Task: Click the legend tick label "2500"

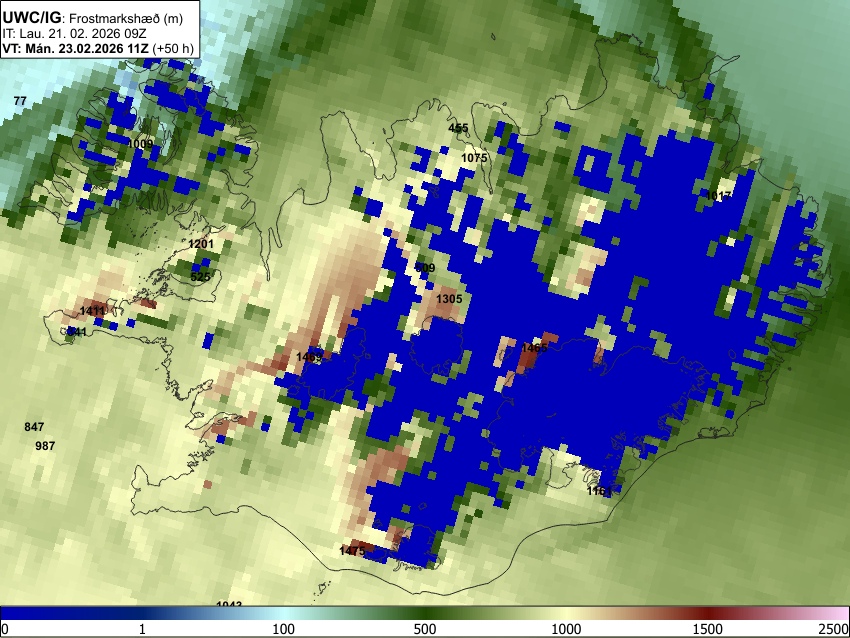Action: (834, 629)
